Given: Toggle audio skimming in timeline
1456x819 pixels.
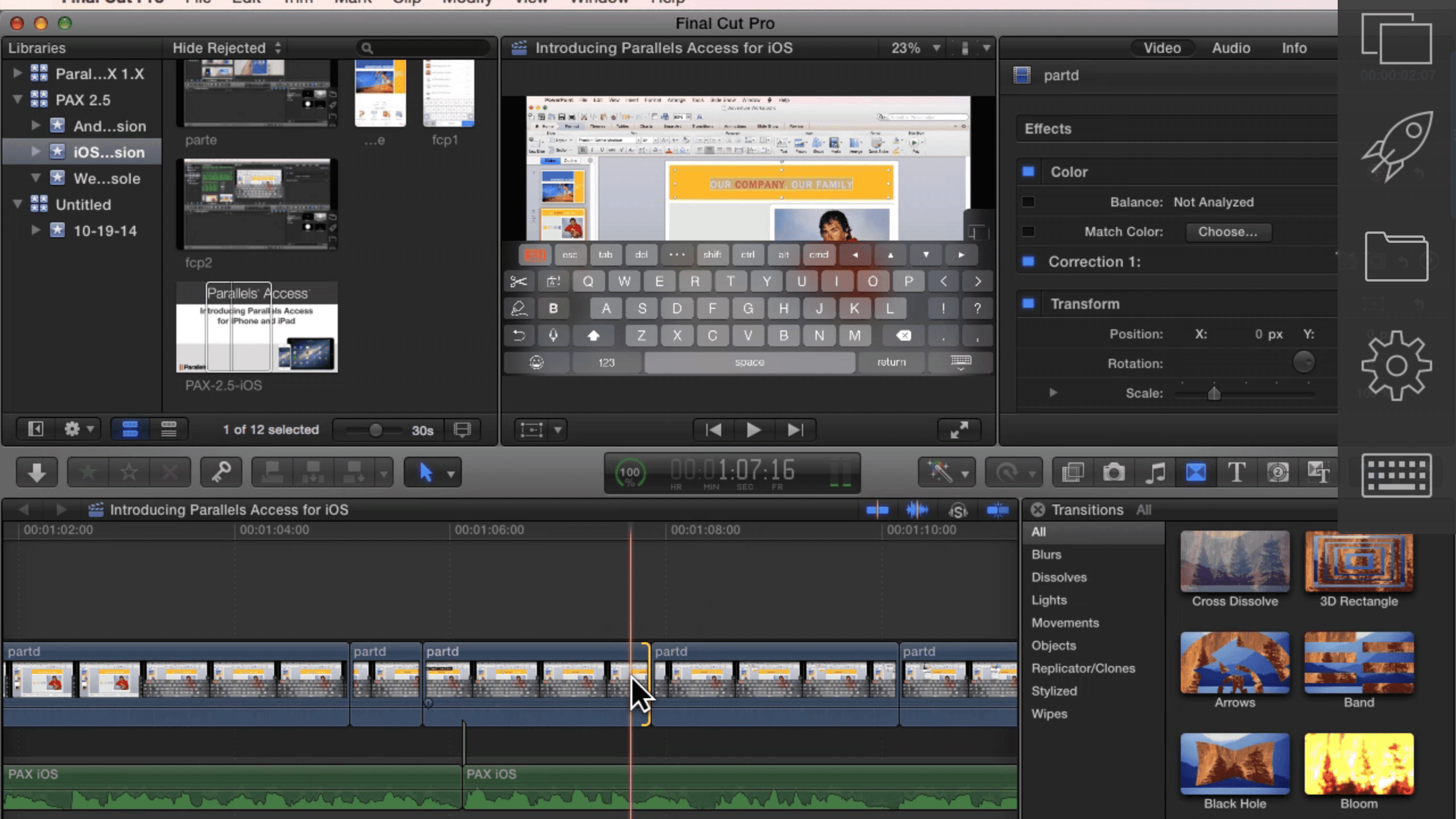Looking at the screenshot, I should coord(917,510).
